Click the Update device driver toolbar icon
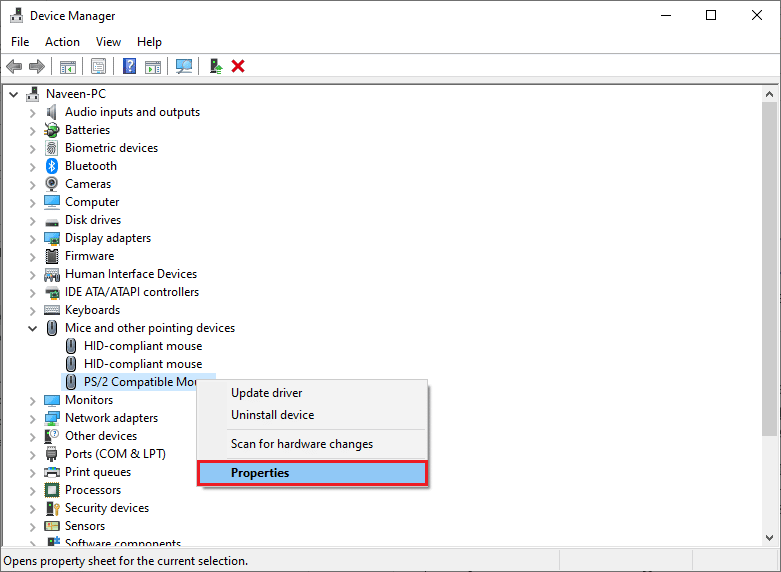The height and width of the screenshot is (572, 781). coord(216,66)
